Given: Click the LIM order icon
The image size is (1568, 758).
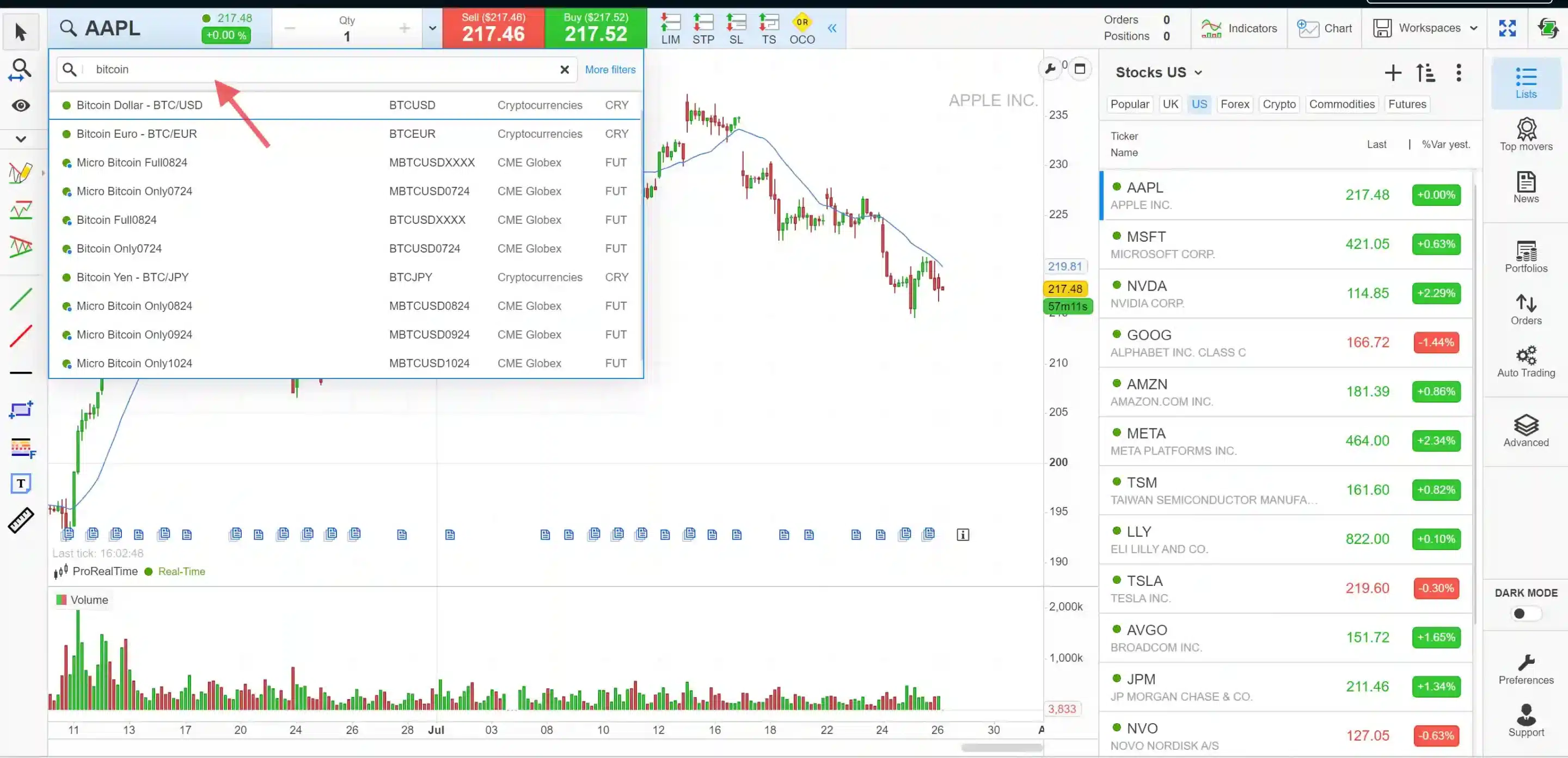Looking at the screenshot, I should [670, 29].
